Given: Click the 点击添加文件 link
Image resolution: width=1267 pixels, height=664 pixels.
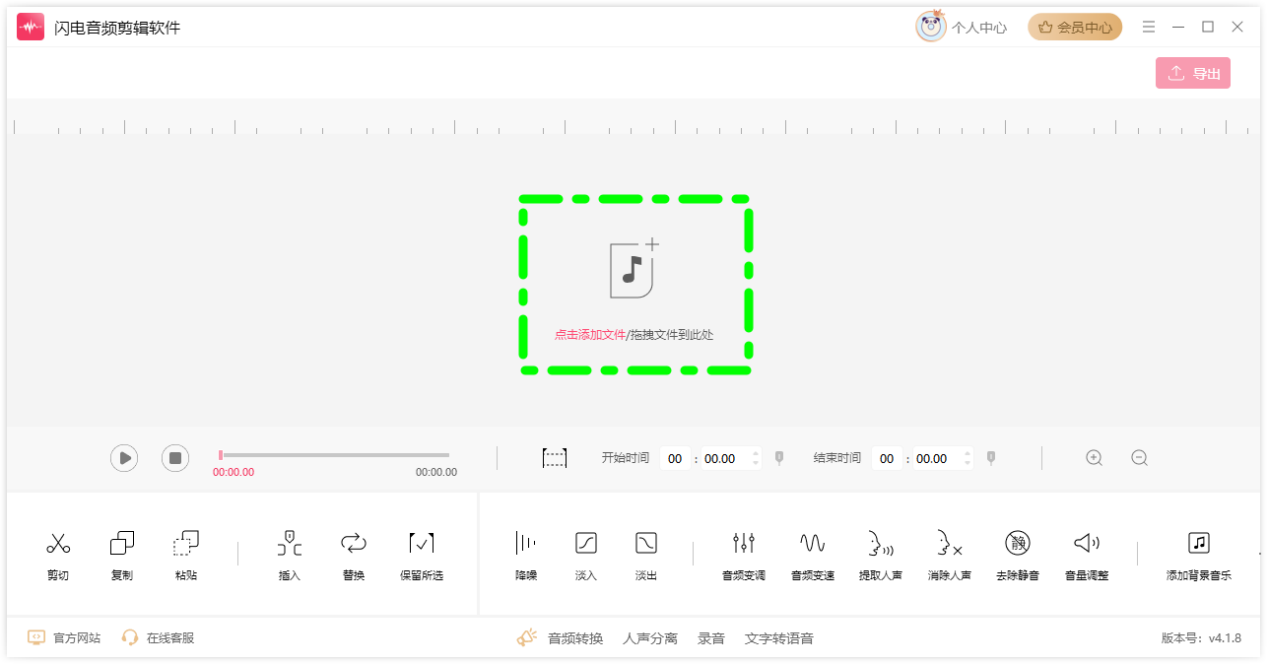Looking at the screenshot, I should point(590,335).
